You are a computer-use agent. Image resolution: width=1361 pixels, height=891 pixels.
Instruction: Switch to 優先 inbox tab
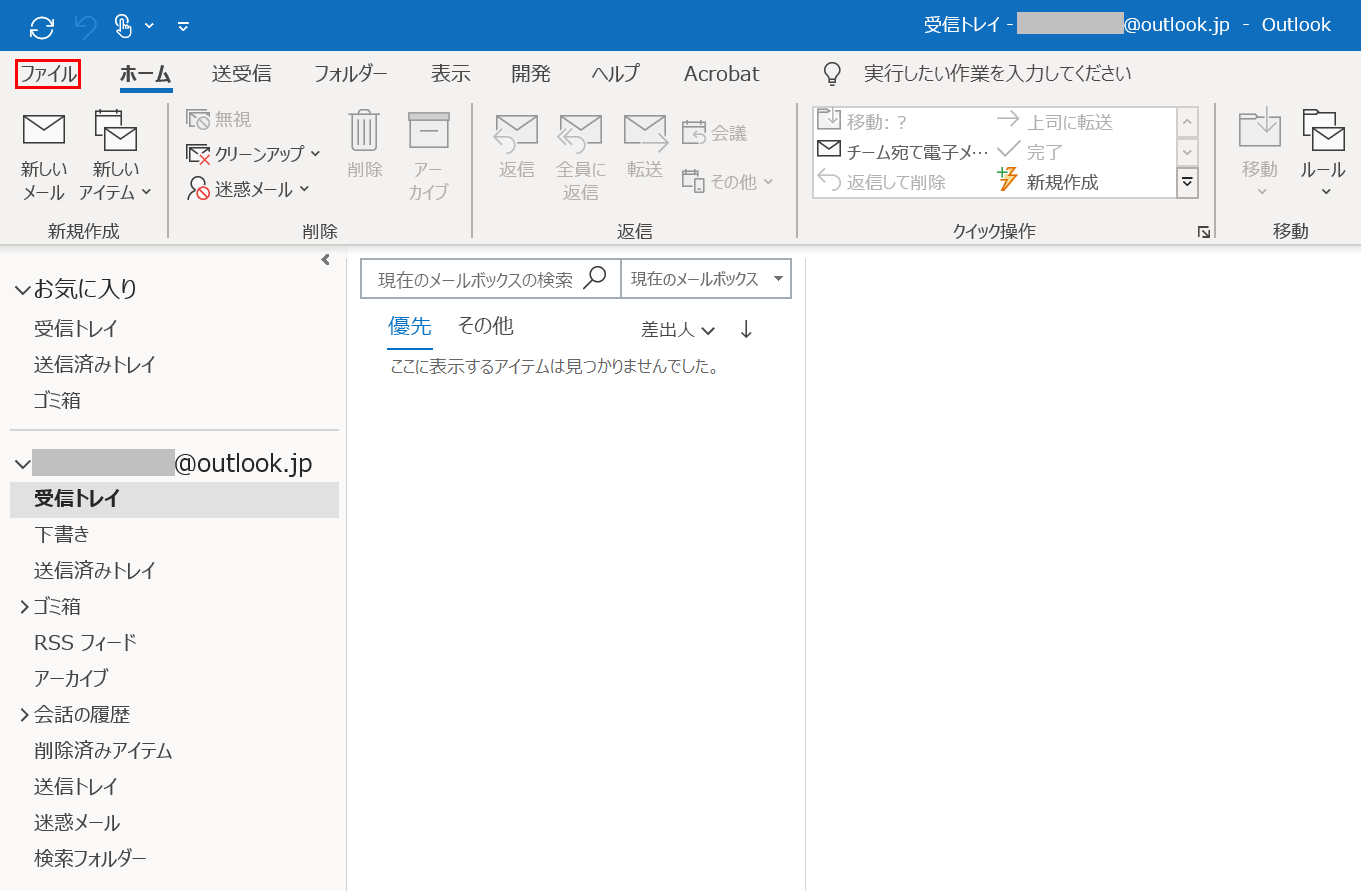click(410, 326)
